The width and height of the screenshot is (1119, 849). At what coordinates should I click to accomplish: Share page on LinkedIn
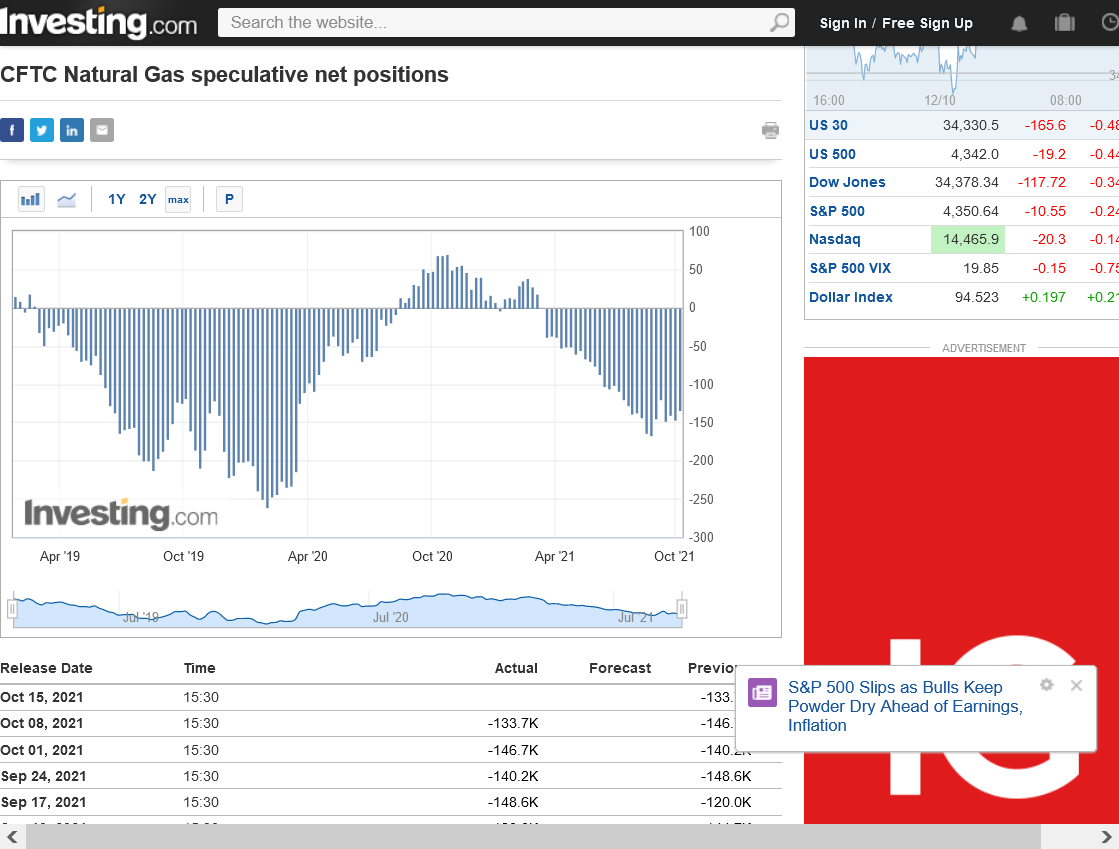click(x=71, y=130)
